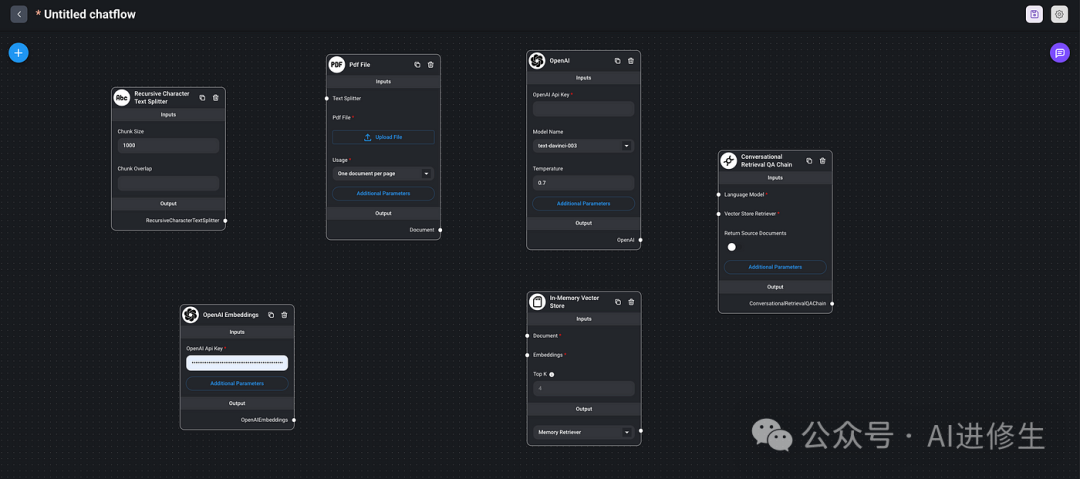Click the Top K input field
This screenshot has height=479, width=1080.
(x=583, y=389)
